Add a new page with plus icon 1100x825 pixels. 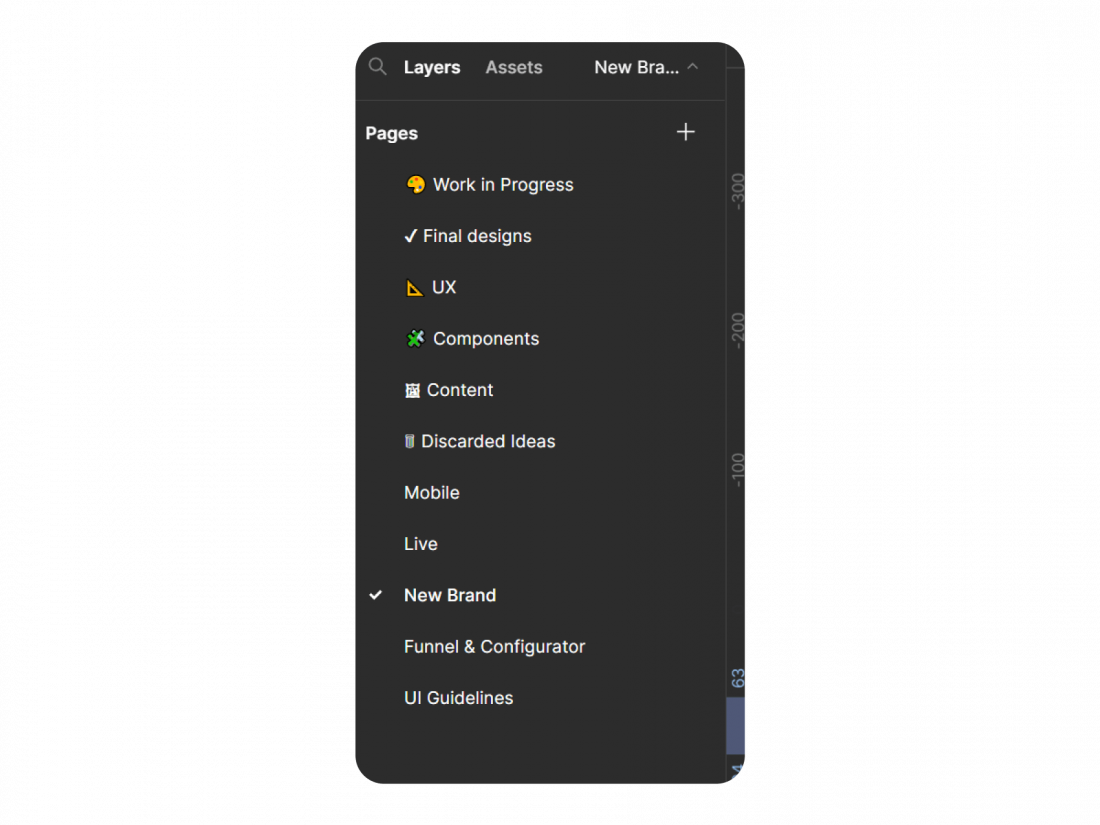(x=685, y=132)
